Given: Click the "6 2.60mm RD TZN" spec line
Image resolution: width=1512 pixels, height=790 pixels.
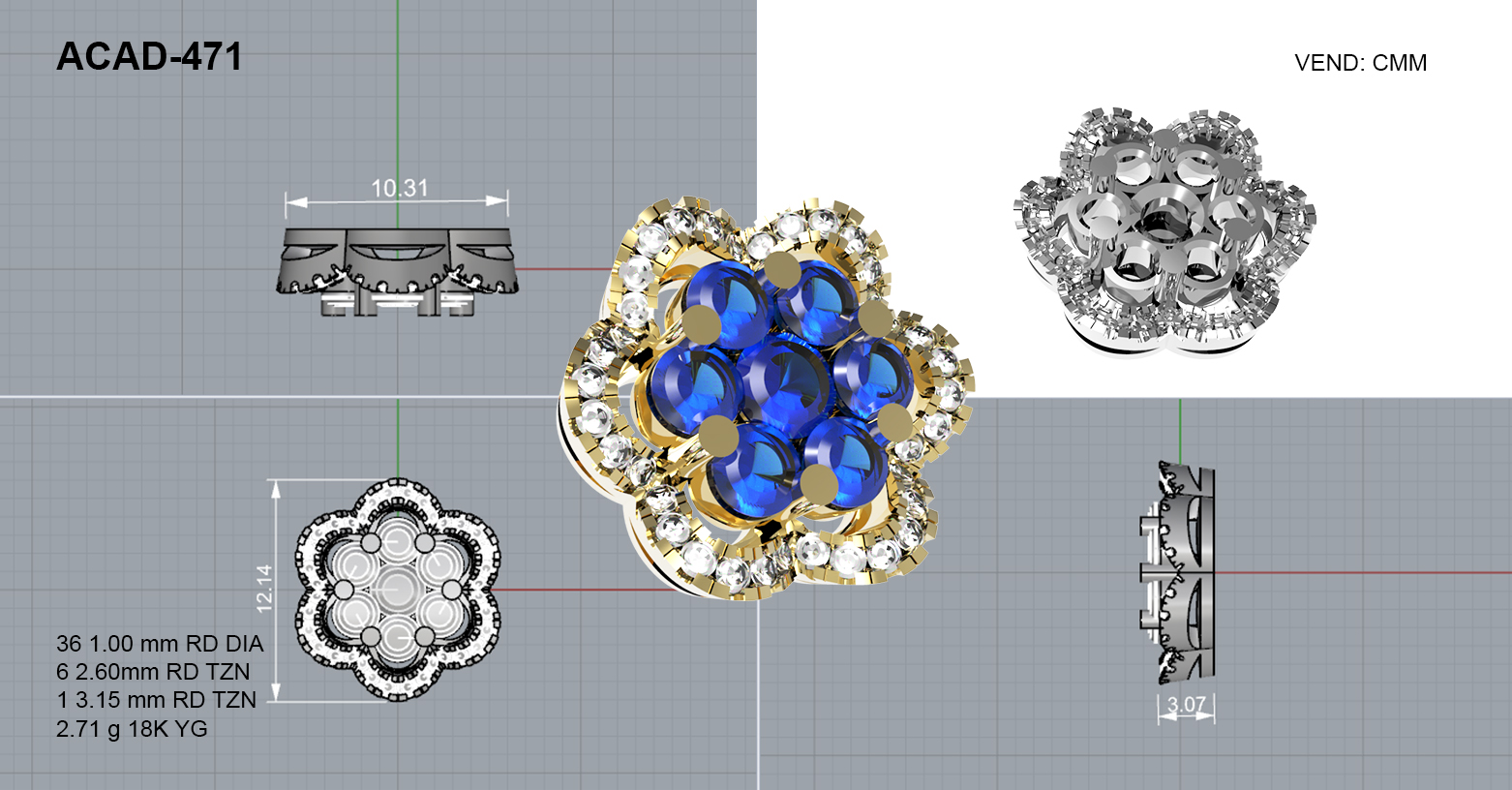Looking at the screenshot, I should pyautogui.click(x=153, y=672).
